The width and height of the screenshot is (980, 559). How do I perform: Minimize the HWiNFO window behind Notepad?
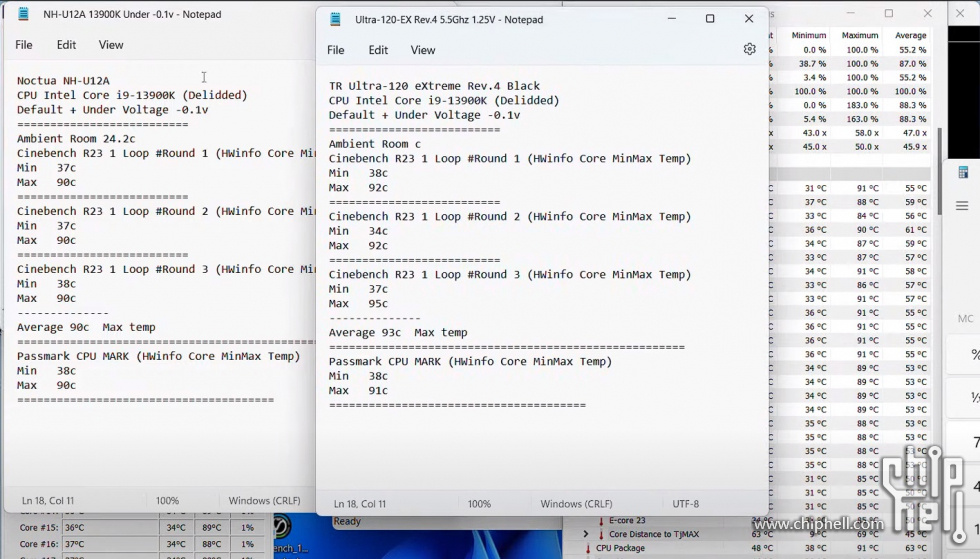[851, 13]
